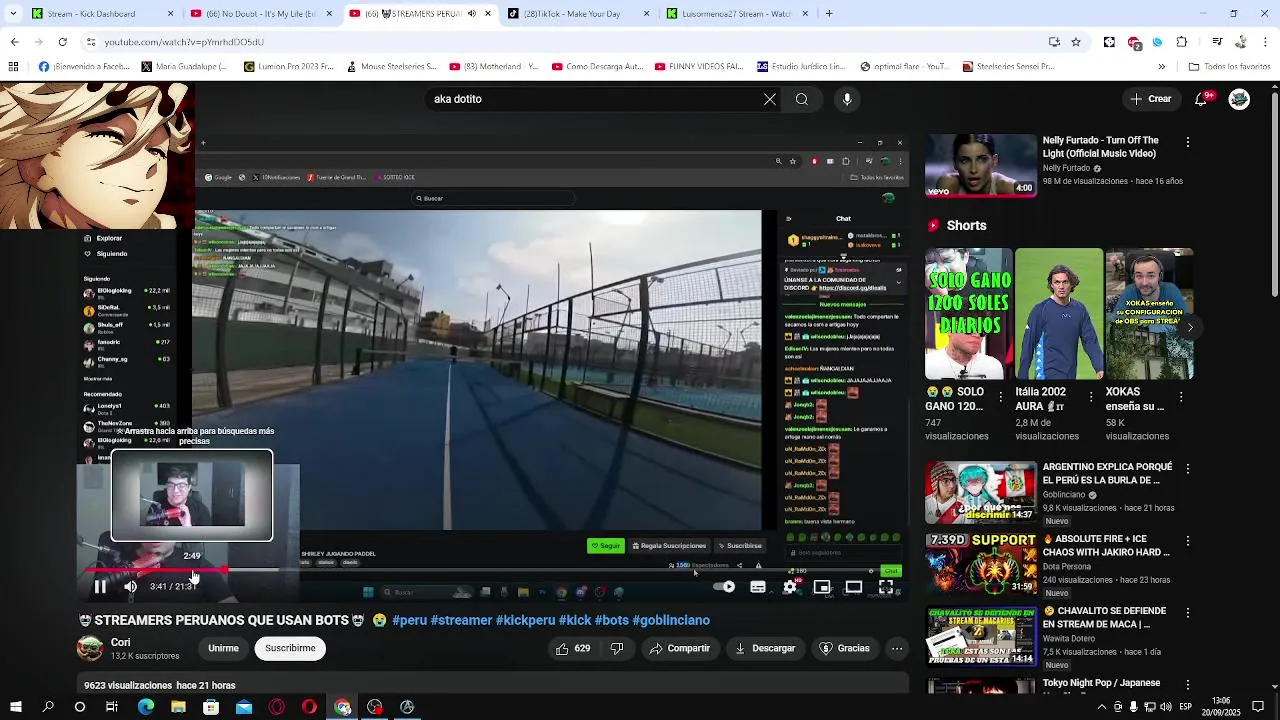Clear the search box with X
1280x720 pixels.
770,99
